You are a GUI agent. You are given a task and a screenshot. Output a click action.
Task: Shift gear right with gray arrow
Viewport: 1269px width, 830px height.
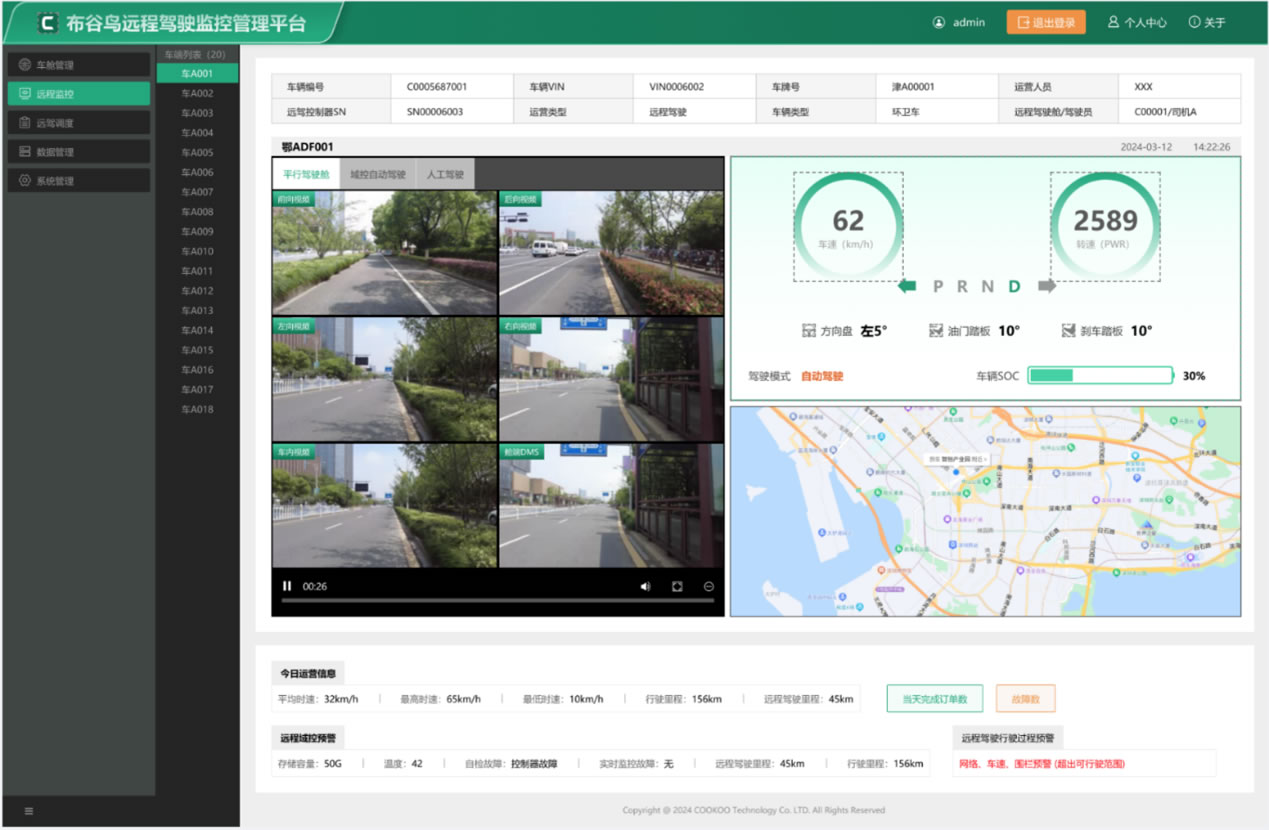click(1047, 286)
